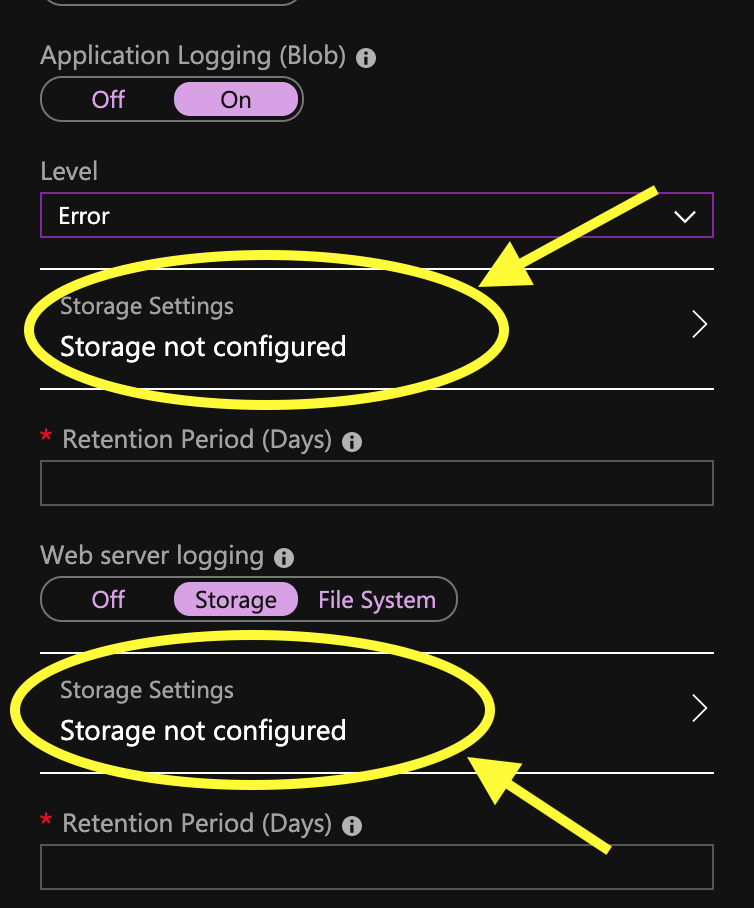Open Storage not configured under Application Logging
Image resolution: width=754 pixels, height=908 pixels.
coord(202,347)
